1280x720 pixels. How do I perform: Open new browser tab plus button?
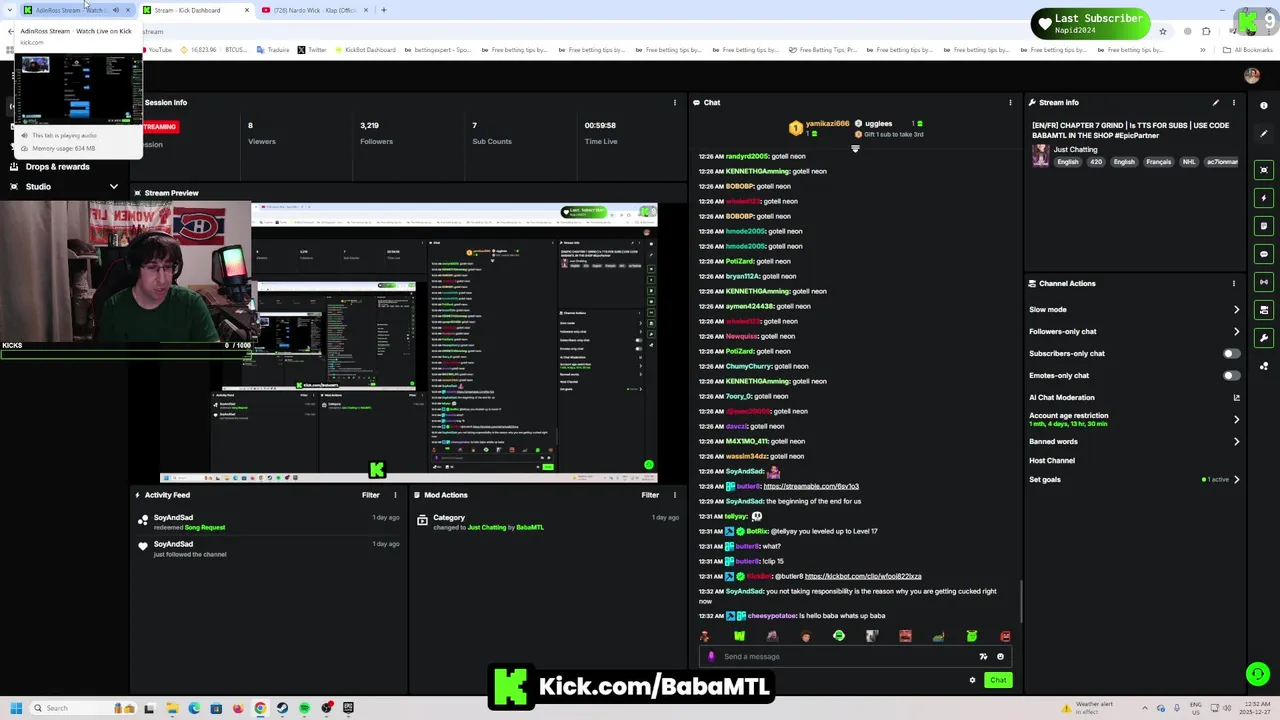pos(383,10)
